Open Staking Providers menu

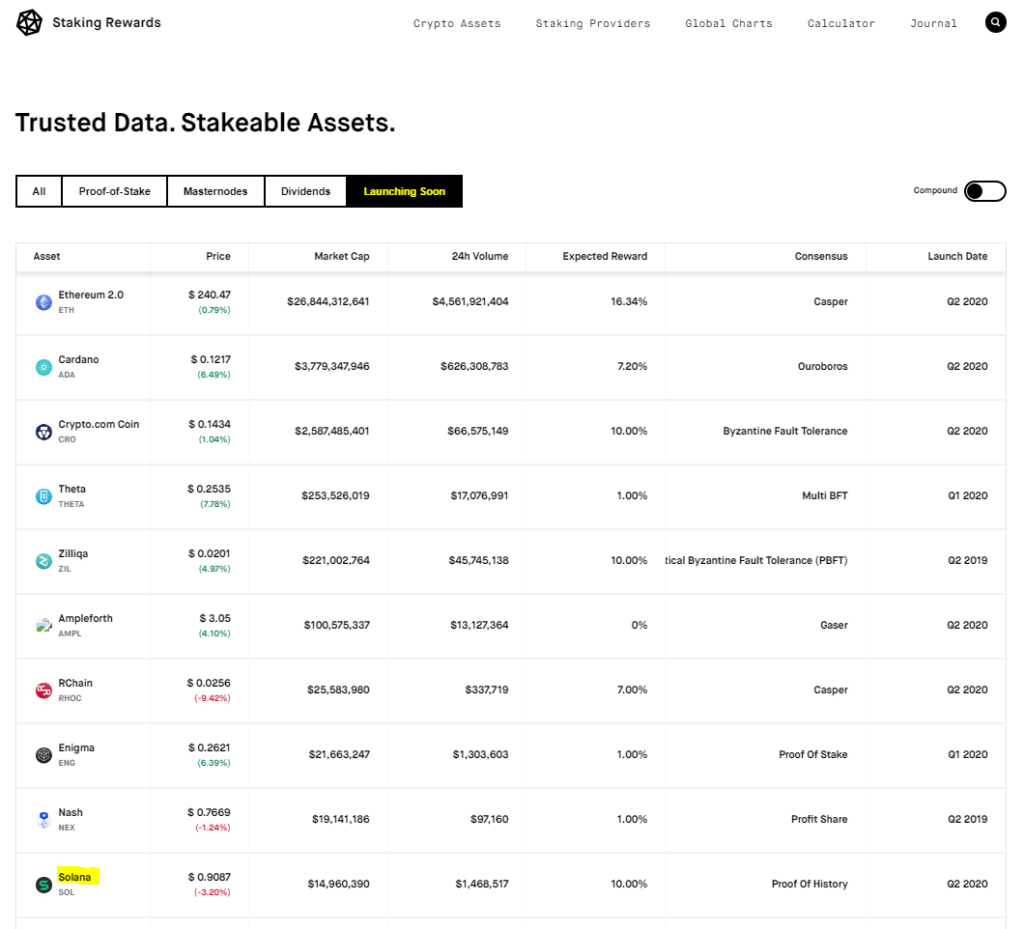pyautogui.click(x=593, y=24)
